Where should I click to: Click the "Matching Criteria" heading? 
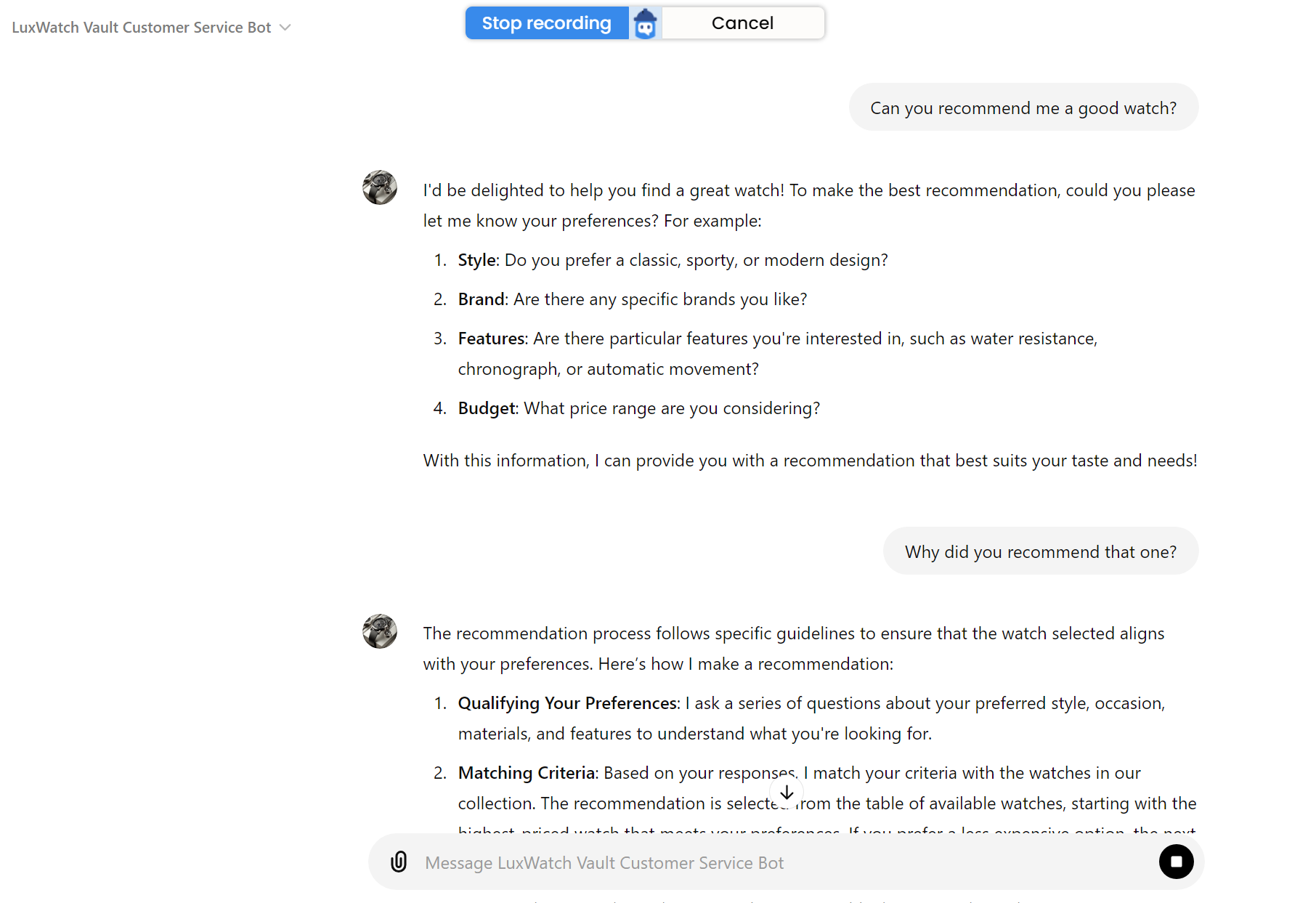pyautogui.click(x=527, y=773)
